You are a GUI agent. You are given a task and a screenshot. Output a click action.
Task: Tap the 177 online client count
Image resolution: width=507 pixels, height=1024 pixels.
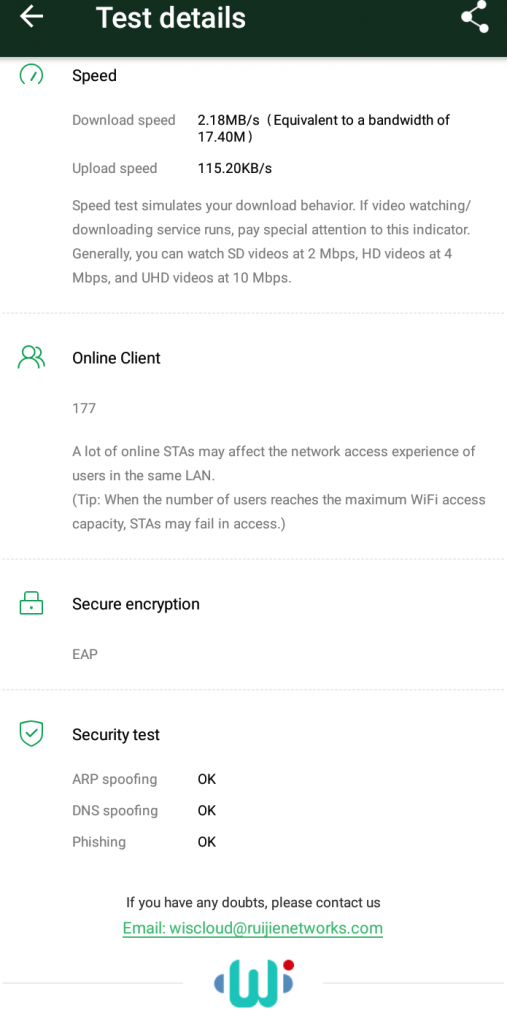coord(84,408)
